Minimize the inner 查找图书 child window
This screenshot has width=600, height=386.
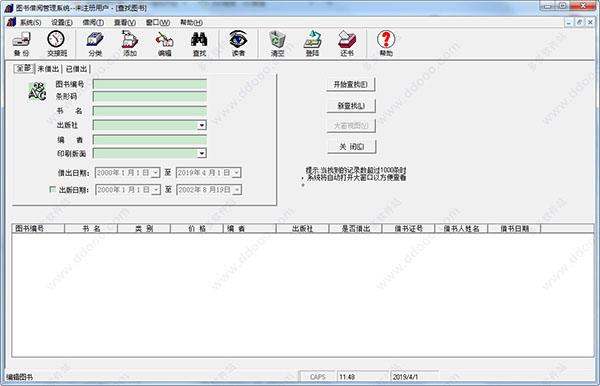pyautogui.click(x=569, y=23)
